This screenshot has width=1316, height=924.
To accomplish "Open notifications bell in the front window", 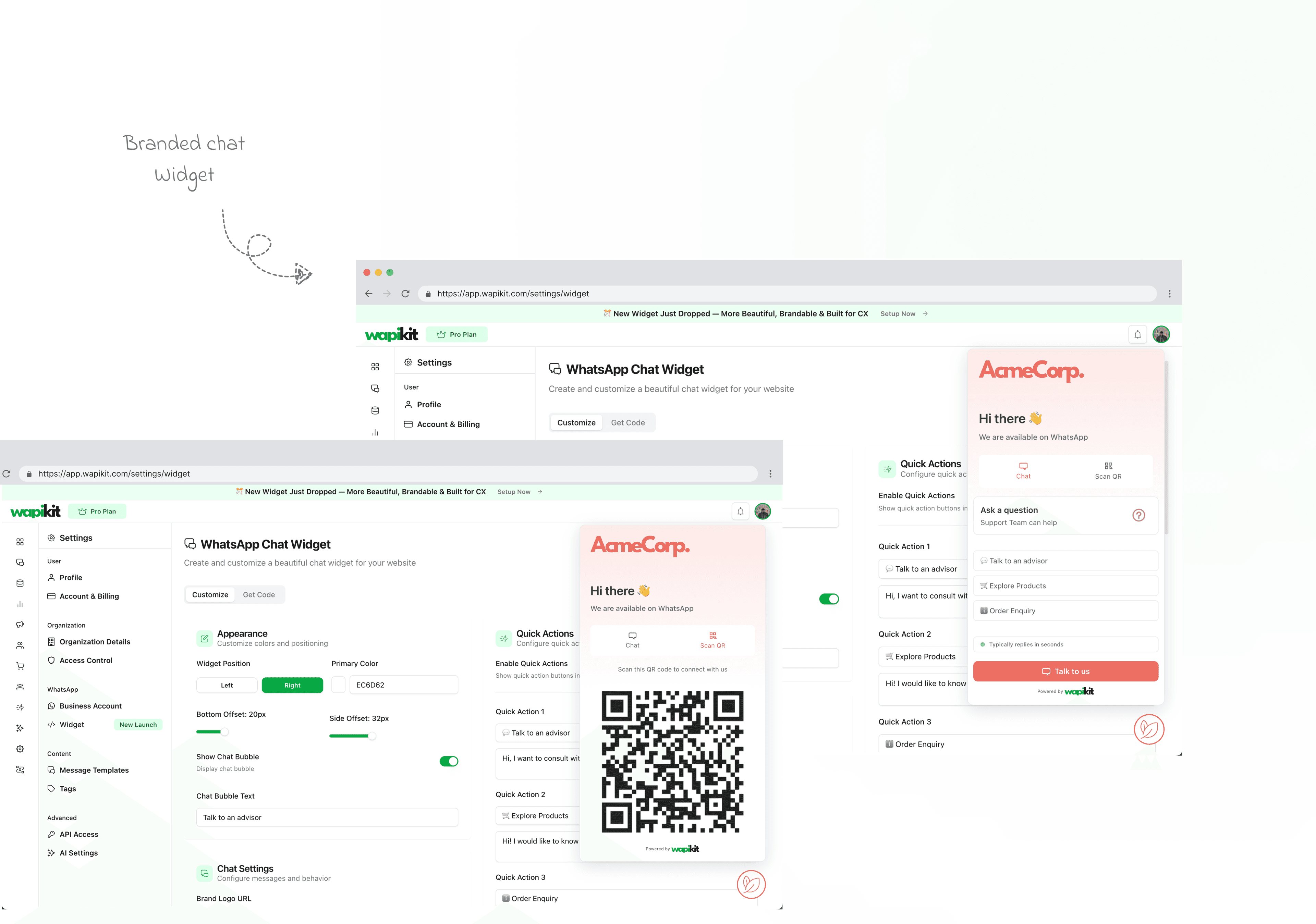I will (741, 512).
